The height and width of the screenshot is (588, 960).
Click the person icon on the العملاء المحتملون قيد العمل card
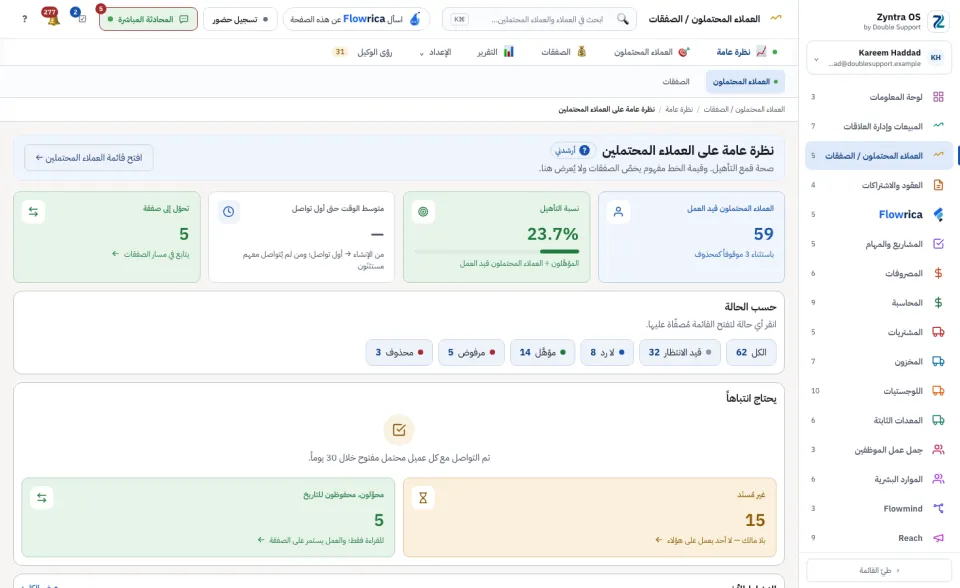618,212
